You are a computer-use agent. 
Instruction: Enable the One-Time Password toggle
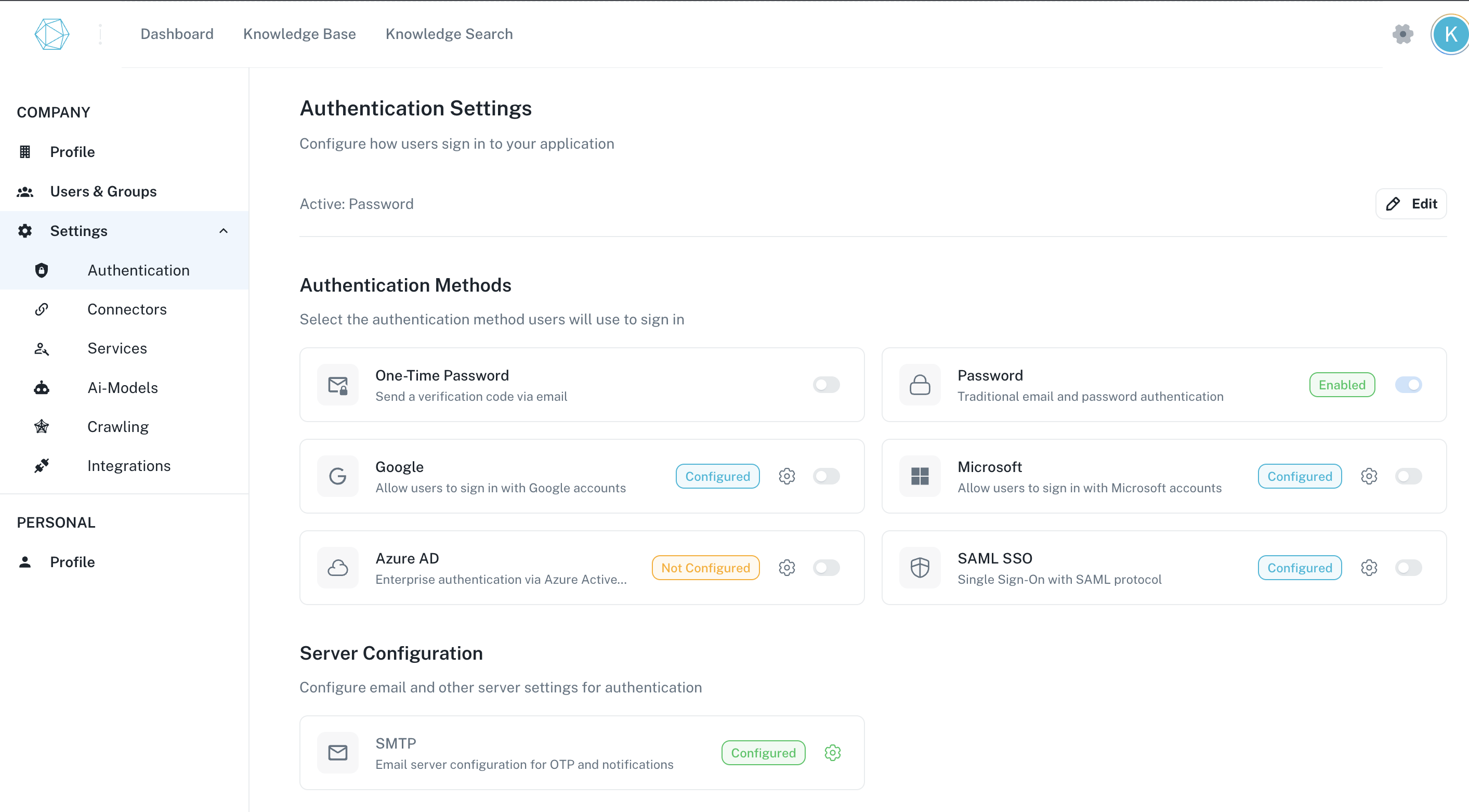point(827,385)
